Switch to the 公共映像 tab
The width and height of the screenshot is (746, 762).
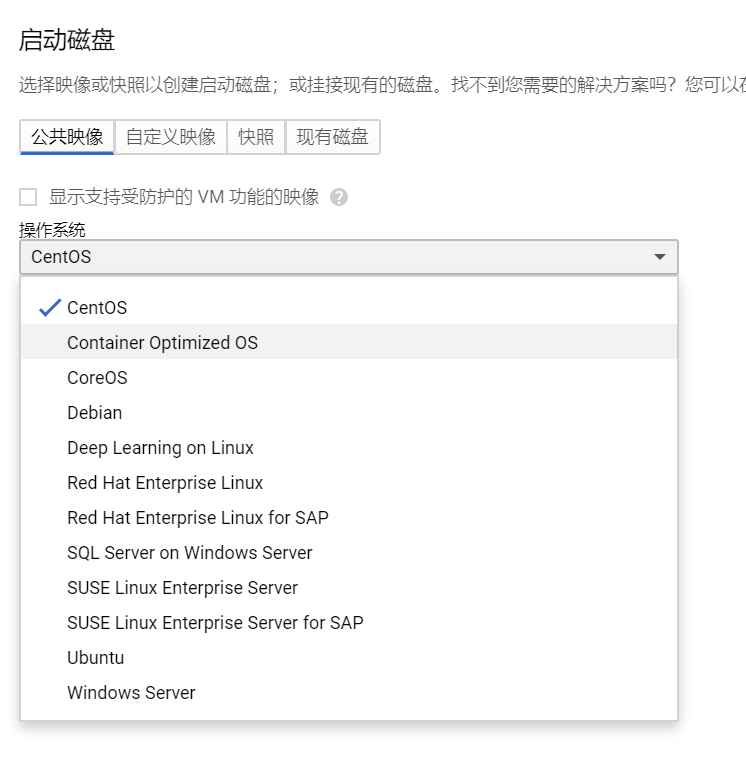click(x=67, y=137)
